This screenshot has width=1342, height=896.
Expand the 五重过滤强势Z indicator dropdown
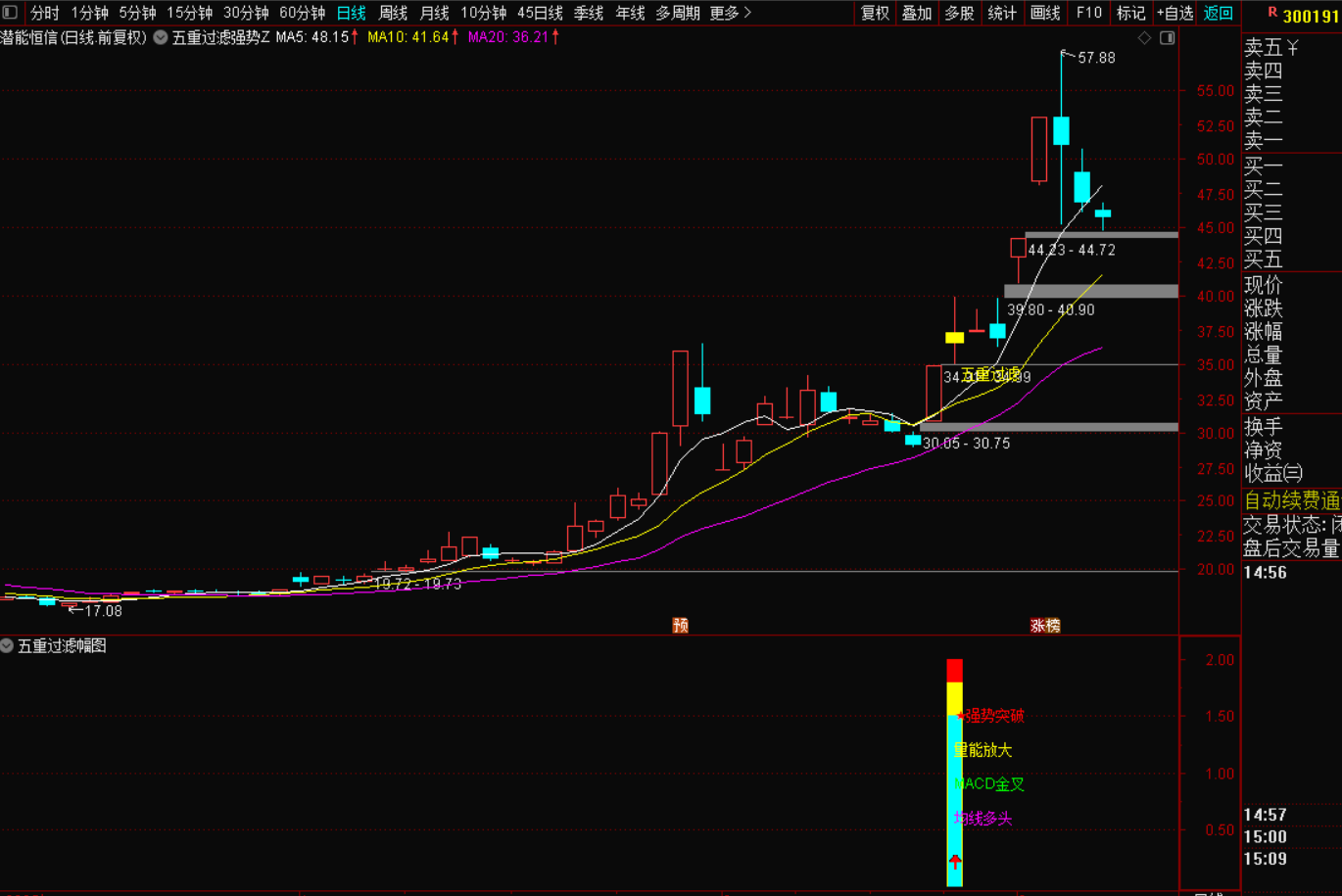[x=161, y=38]
